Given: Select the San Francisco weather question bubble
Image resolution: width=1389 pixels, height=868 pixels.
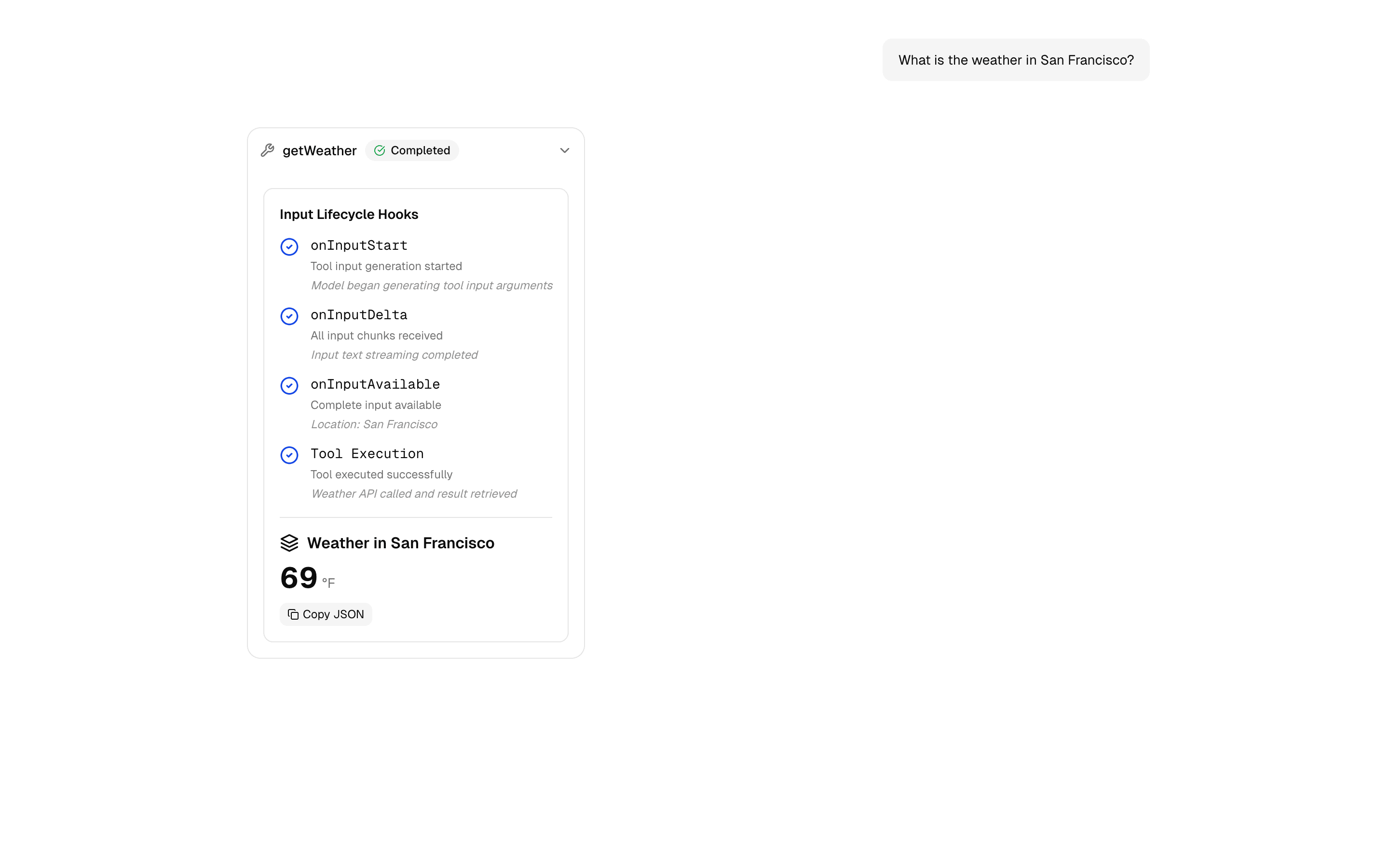Looking at the screenshot, I should [1015, 60].
